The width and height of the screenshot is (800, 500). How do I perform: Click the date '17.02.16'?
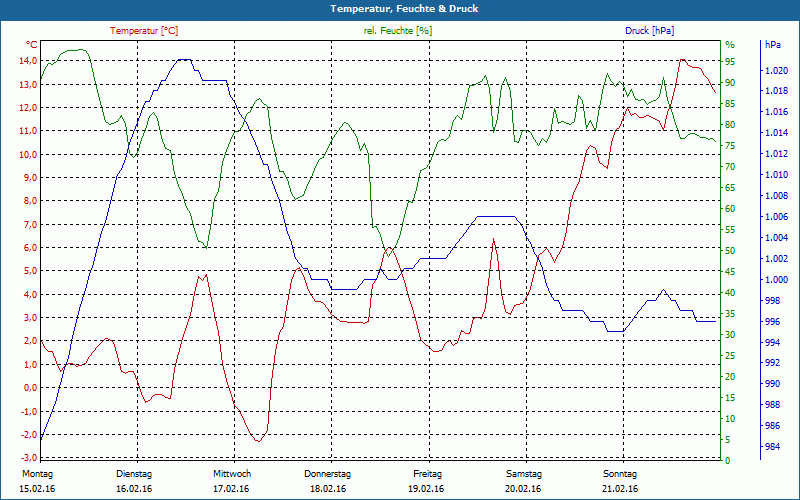pyautogui.click(x=231, y=489)
